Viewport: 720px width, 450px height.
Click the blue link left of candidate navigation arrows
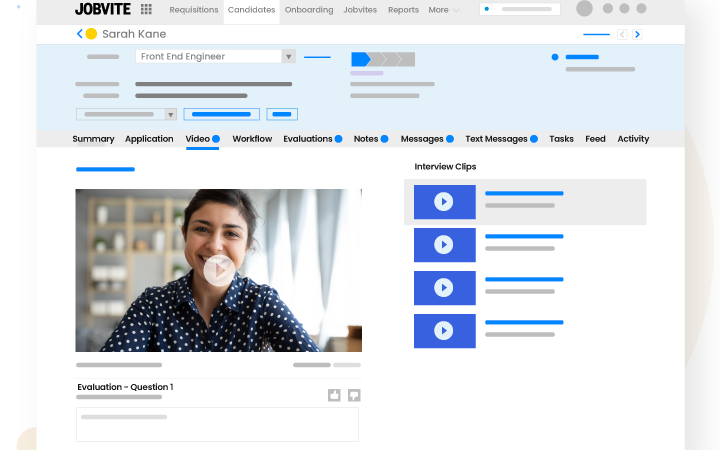[x=596, y=34]
